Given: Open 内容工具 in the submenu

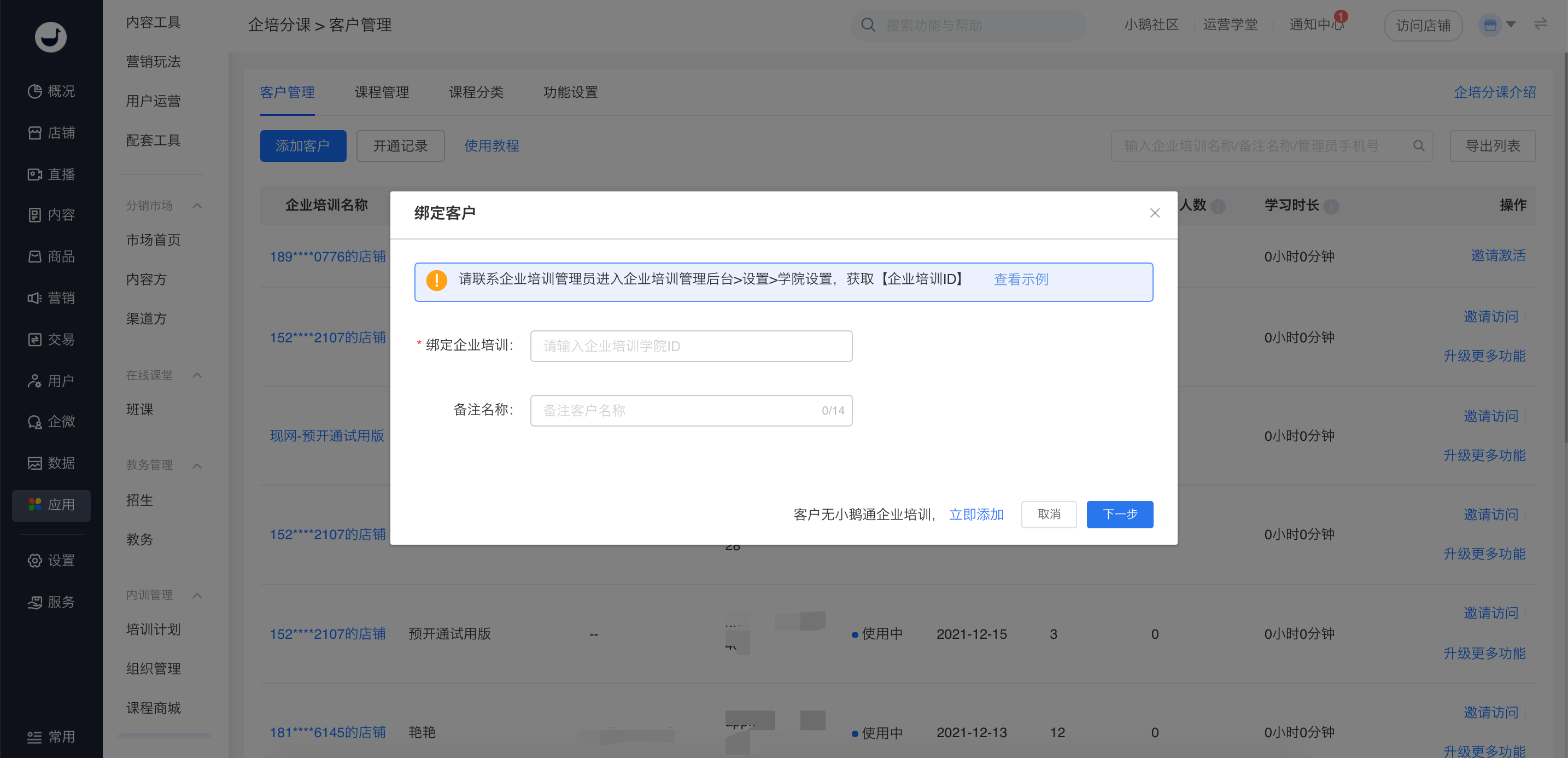Looking at the screenshot, I should (154, 22).
